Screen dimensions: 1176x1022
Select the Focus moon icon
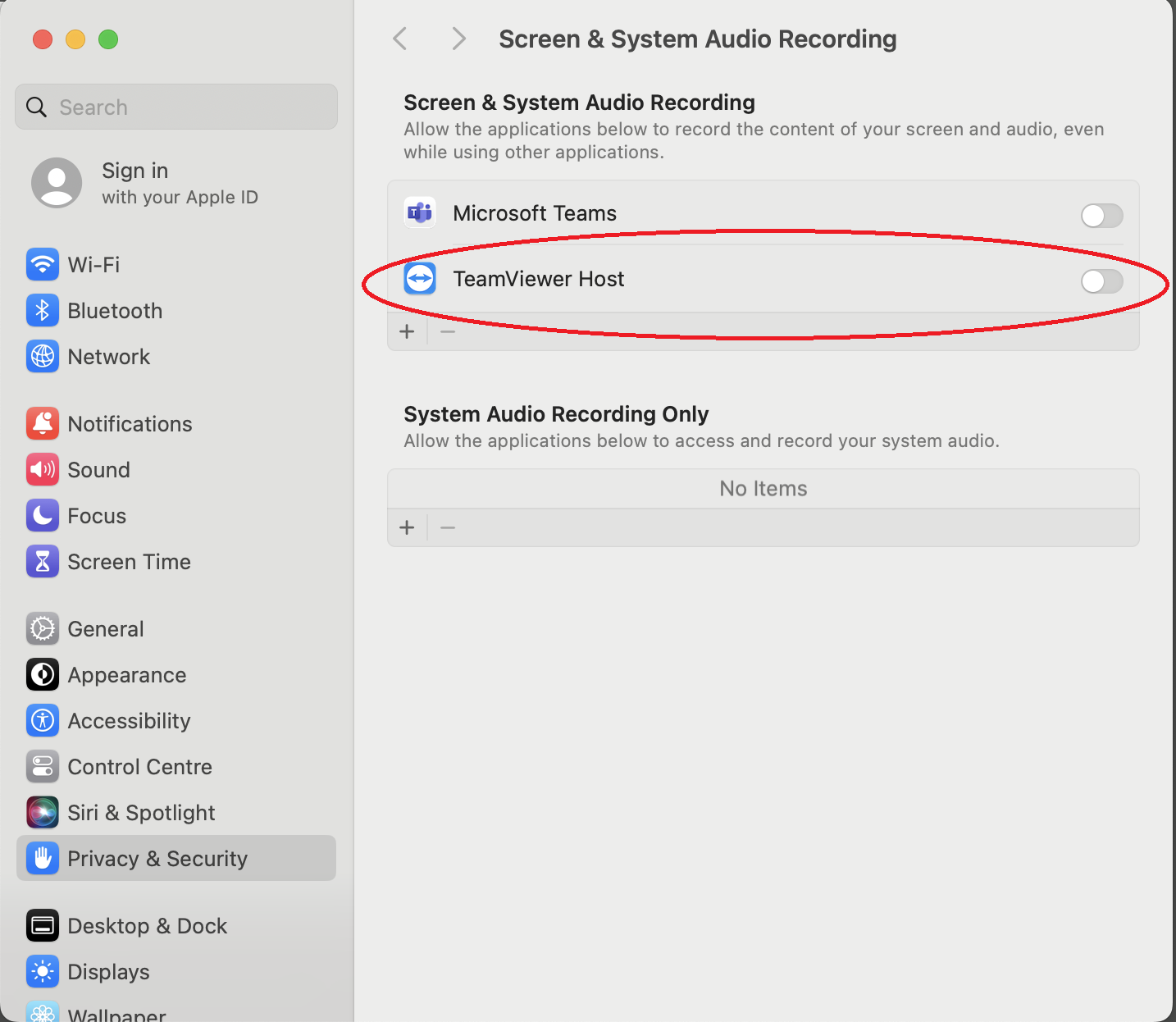tap(43, 515)
